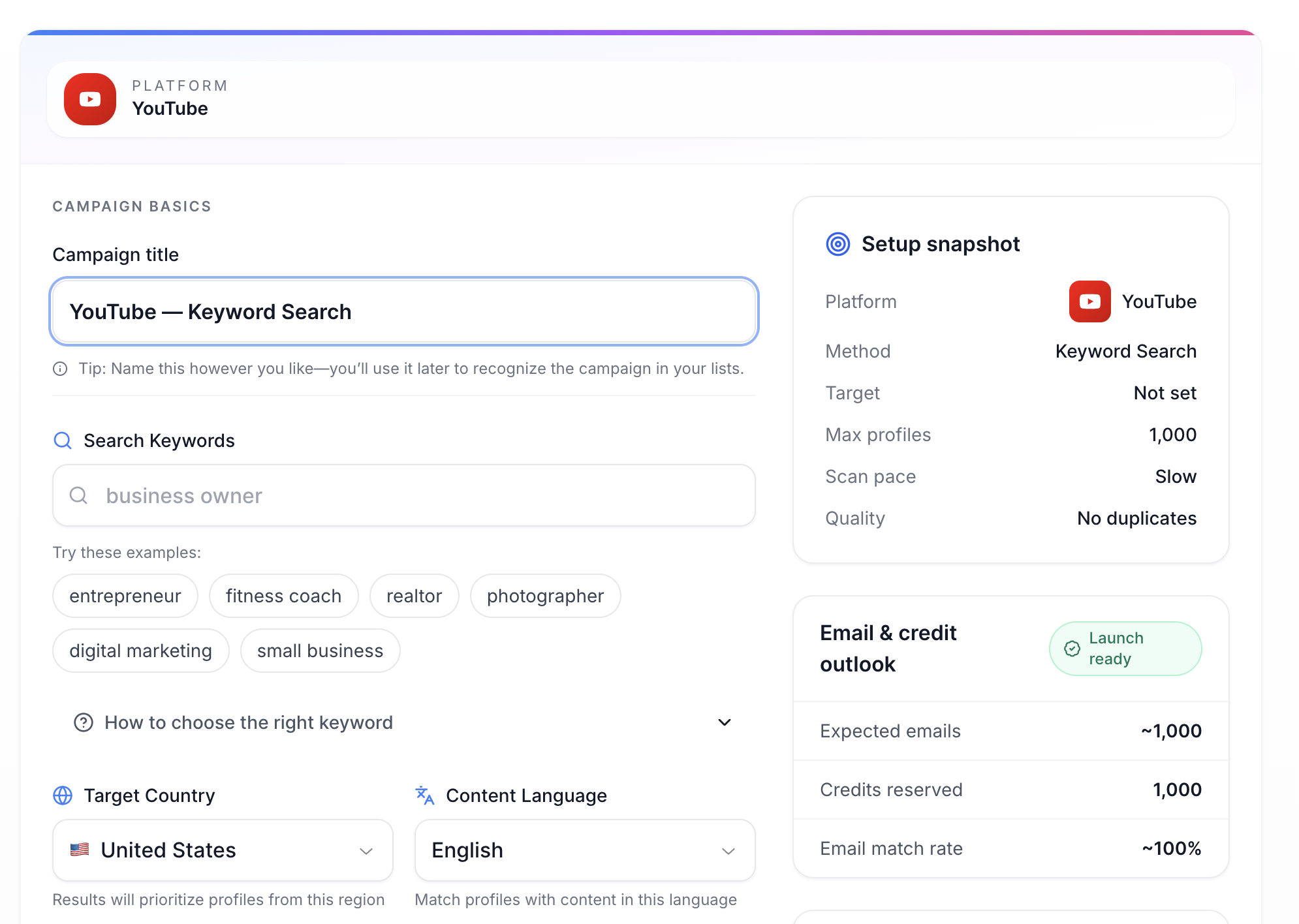1299x924 pixels.
Task: Click the question mark icon before keyword help text
Action: click(83, 722)
